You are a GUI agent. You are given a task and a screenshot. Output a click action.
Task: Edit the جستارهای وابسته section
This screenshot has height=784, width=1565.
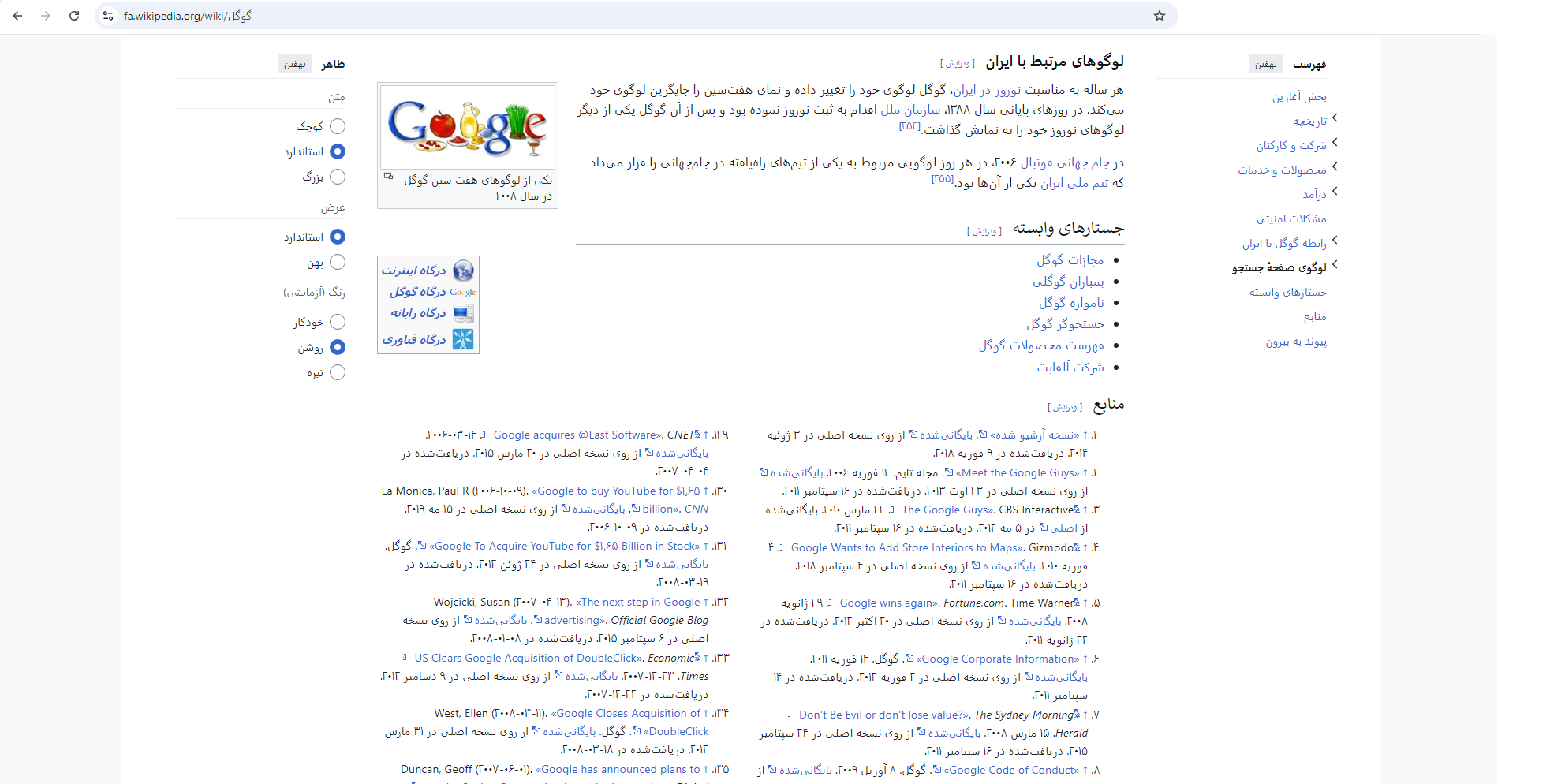click(984, 231)
